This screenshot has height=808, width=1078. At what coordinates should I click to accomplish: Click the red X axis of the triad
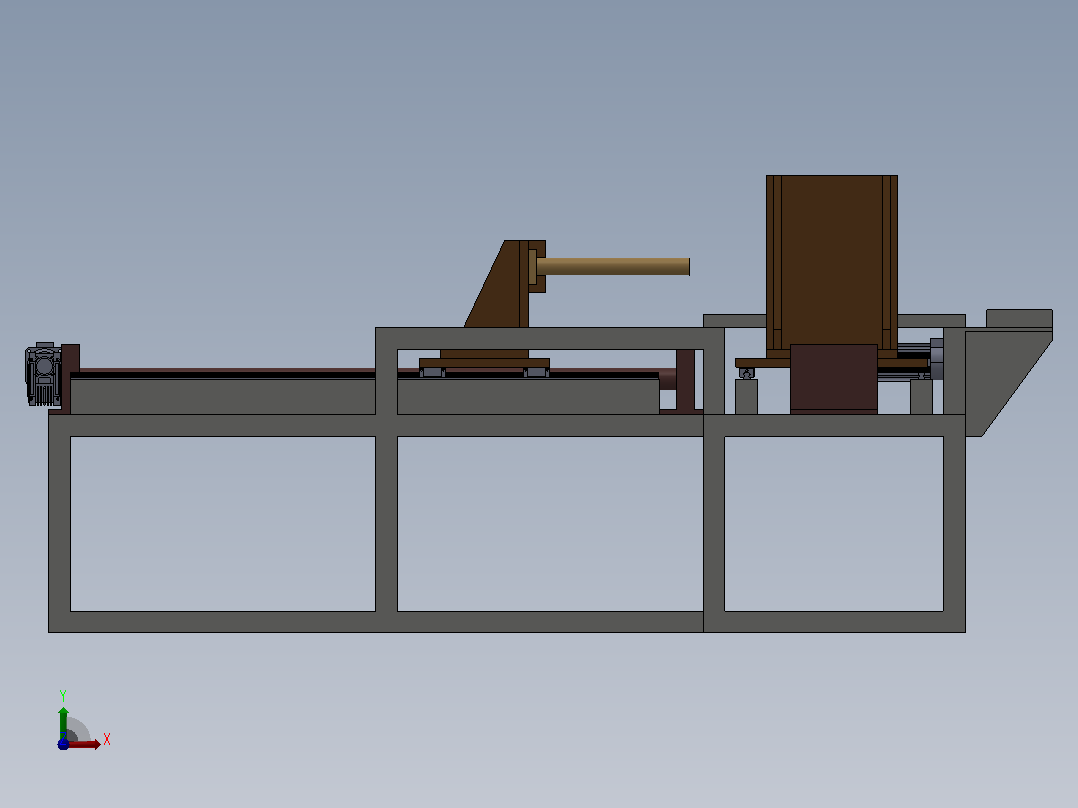(84, 744)
